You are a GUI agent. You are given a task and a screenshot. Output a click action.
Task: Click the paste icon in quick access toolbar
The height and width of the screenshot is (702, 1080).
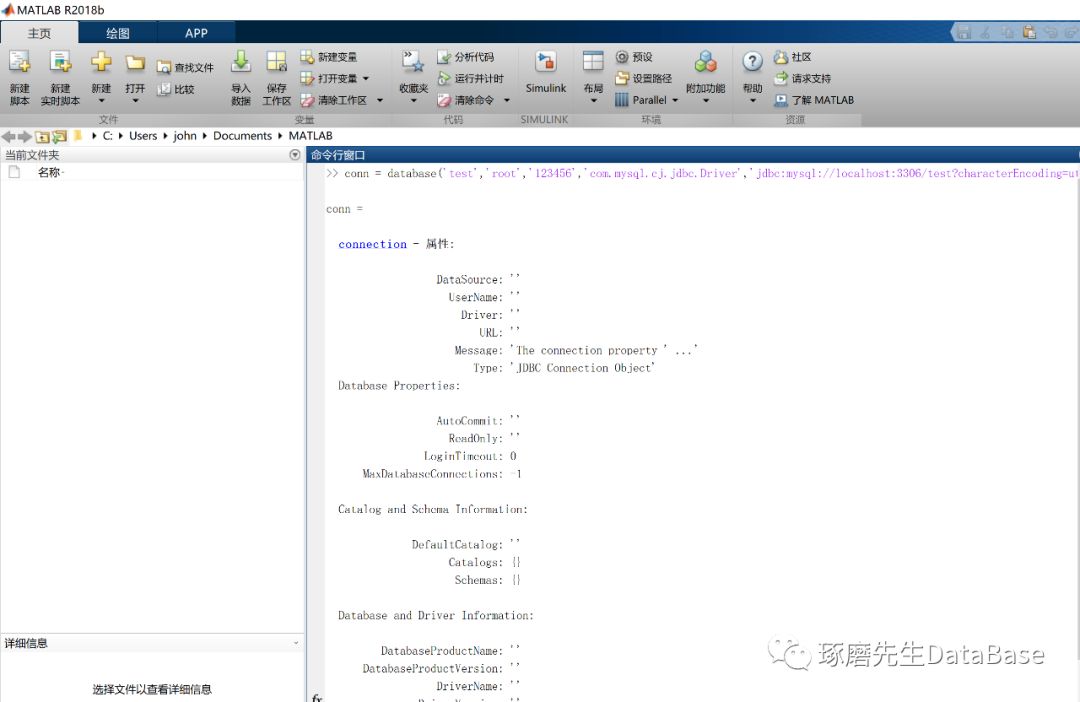point(1029,32)
